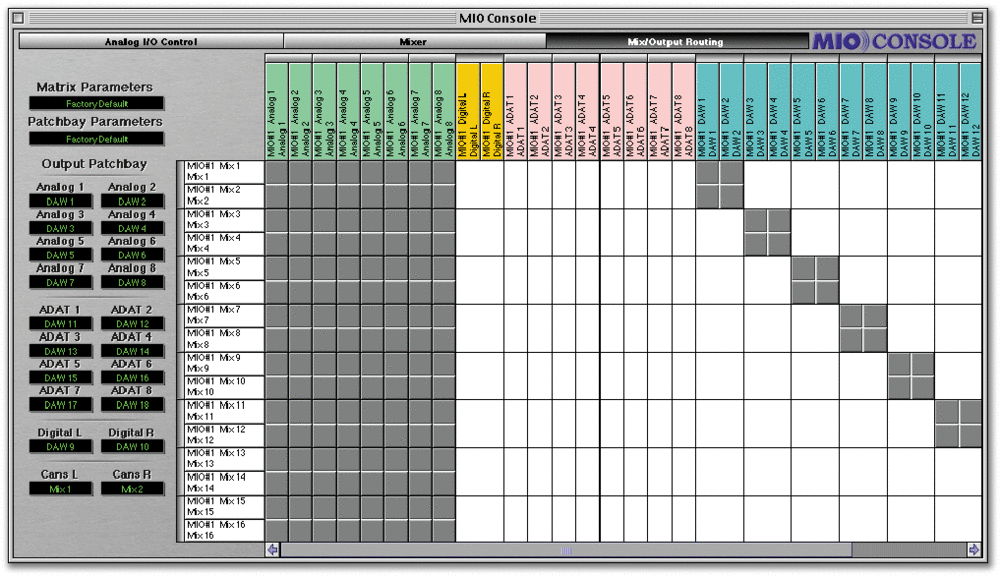Enable the Mix 13 to ADAT 1 routing cell
The width and height of the screenshot is (1000, 577).
(x=516, y=459)
